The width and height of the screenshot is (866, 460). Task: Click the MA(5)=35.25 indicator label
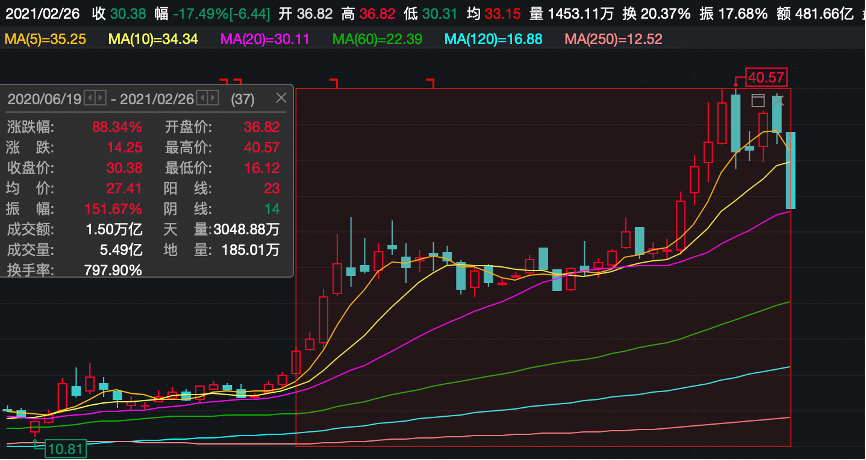point(45,39)
